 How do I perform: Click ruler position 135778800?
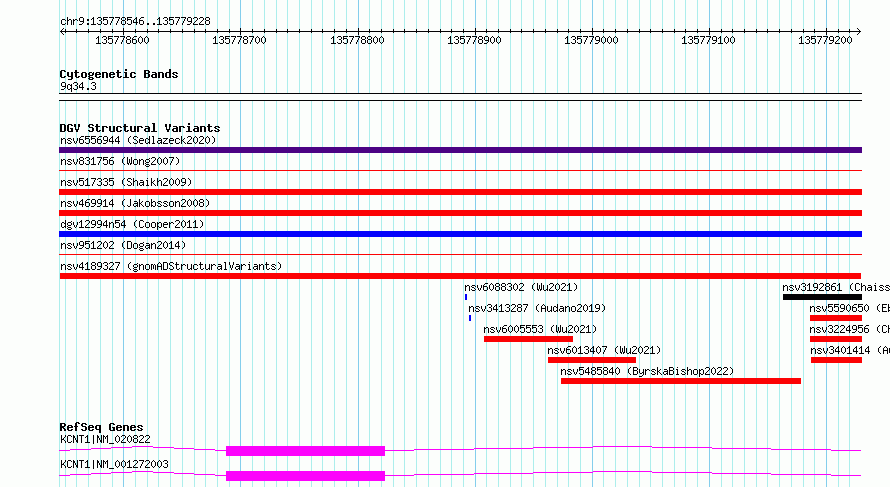[x=357, y=40]
